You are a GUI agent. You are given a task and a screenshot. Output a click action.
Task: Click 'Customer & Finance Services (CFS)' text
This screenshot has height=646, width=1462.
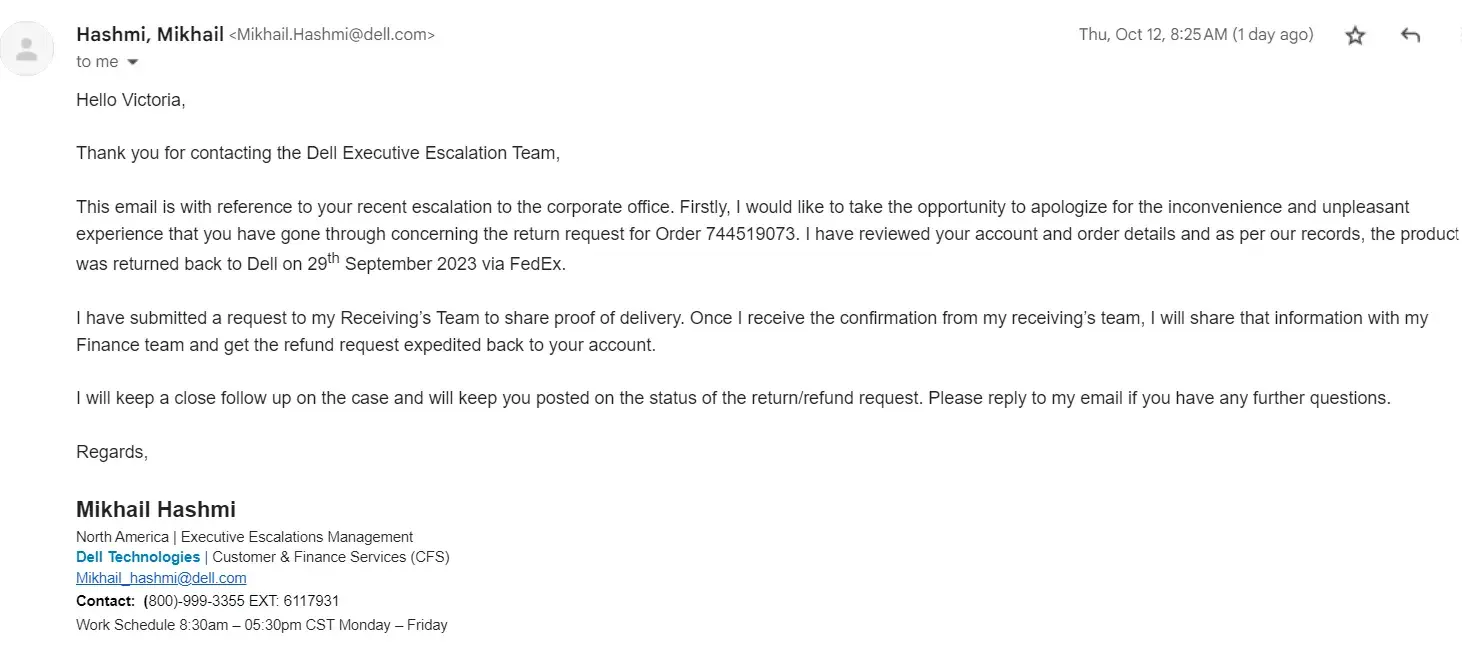click(x=331, y=557)
